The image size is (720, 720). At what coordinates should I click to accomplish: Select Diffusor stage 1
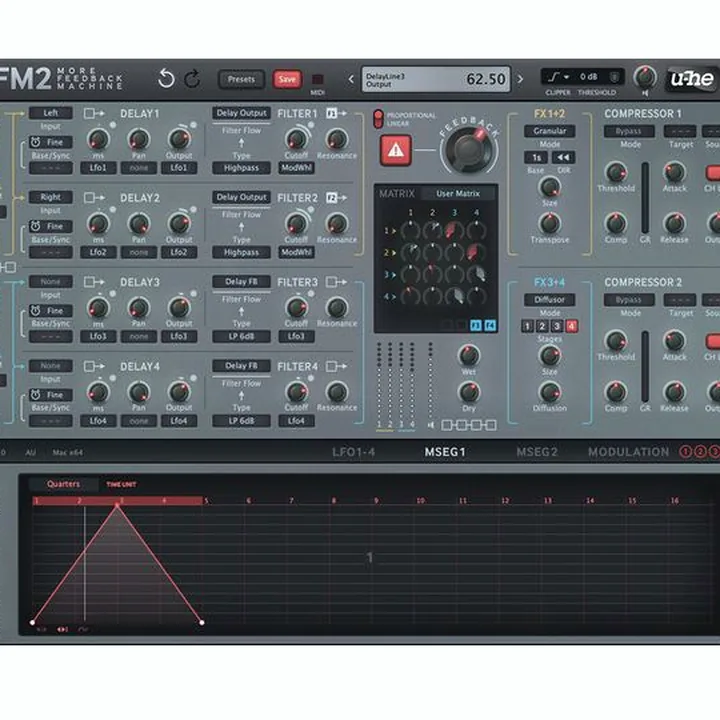527,326
